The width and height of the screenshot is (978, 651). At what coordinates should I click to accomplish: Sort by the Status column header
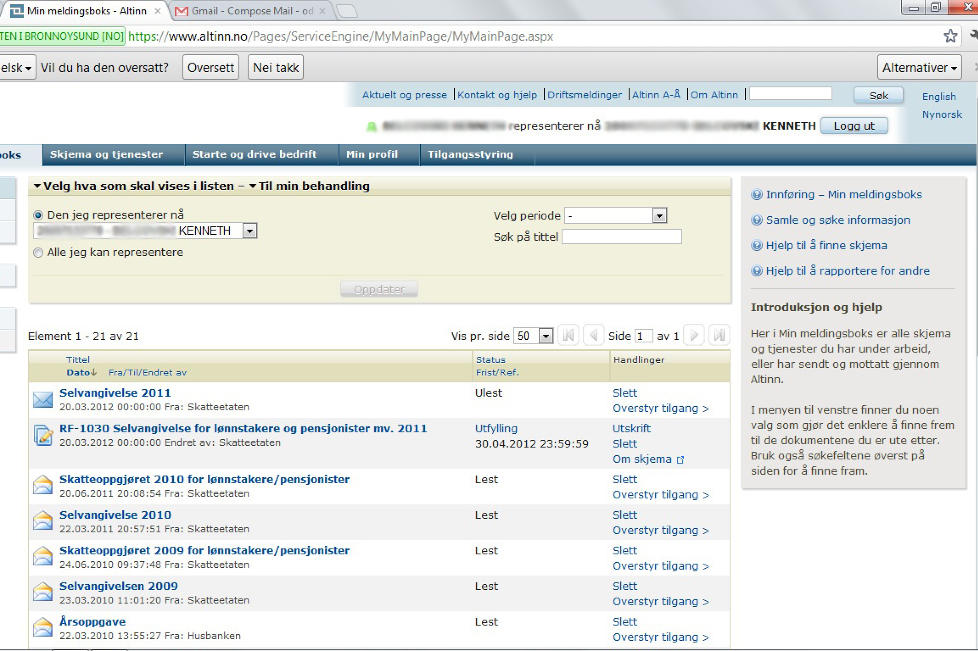click(491, 360)
